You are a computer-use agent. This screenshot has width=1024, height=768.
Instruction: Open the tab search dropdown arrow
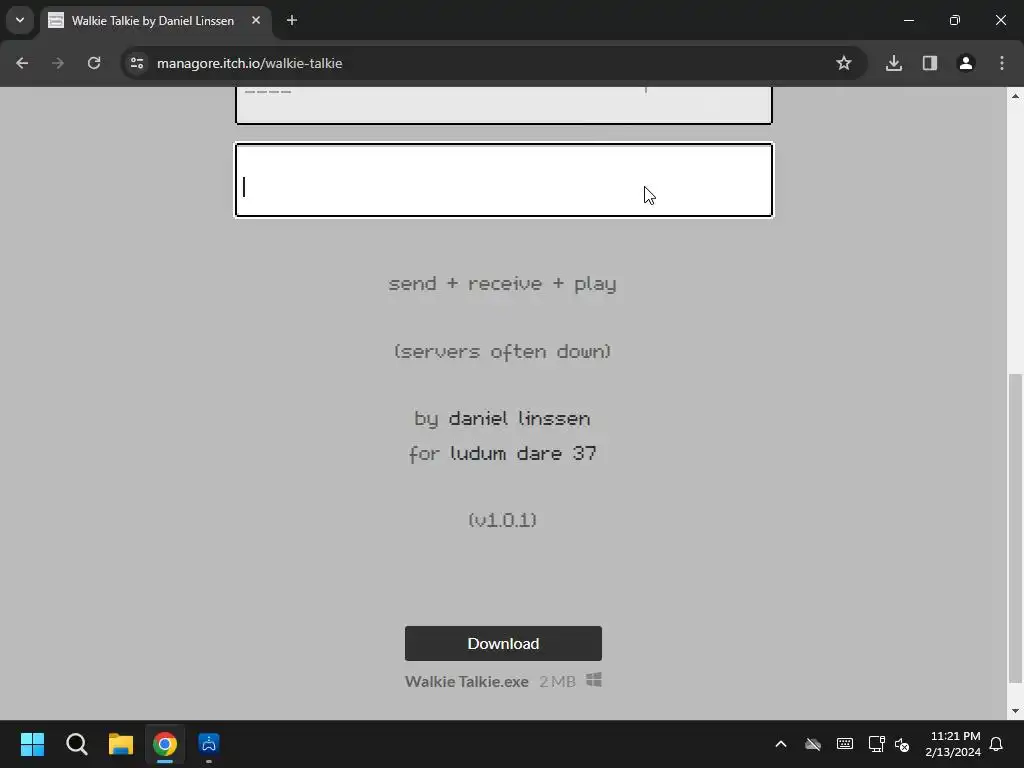(x=20, y=20)
